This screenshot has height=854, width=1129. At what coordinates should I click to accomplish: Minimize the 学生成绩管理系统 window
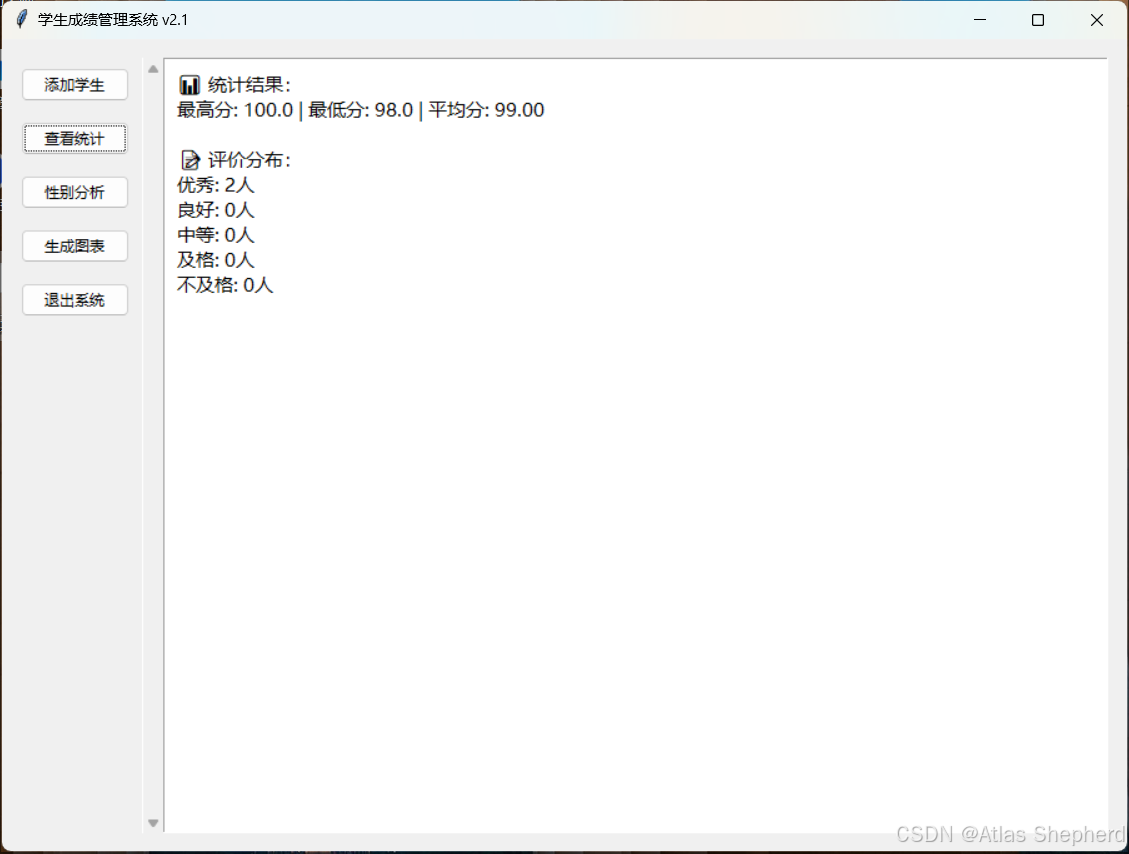click(x=980, y=19)
